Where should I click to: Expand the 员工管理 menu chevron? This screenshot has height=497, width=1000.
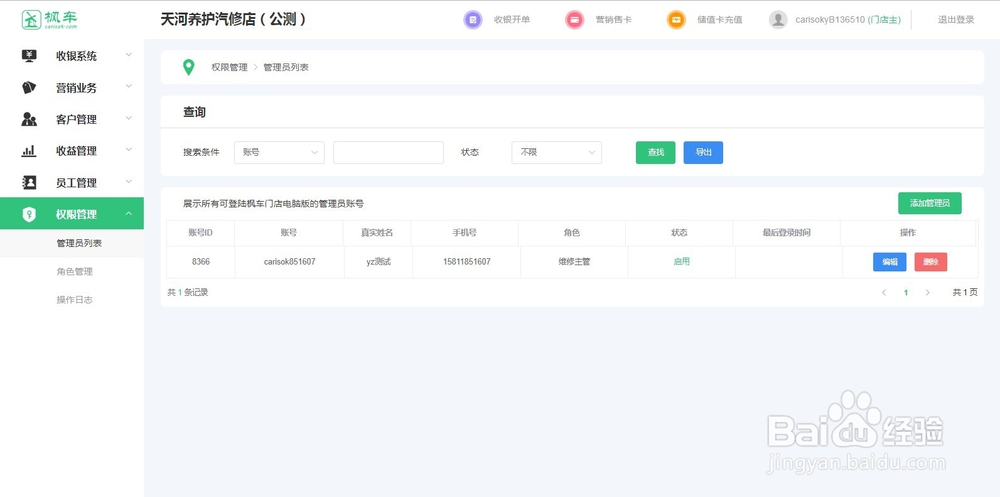coord(129,181)
